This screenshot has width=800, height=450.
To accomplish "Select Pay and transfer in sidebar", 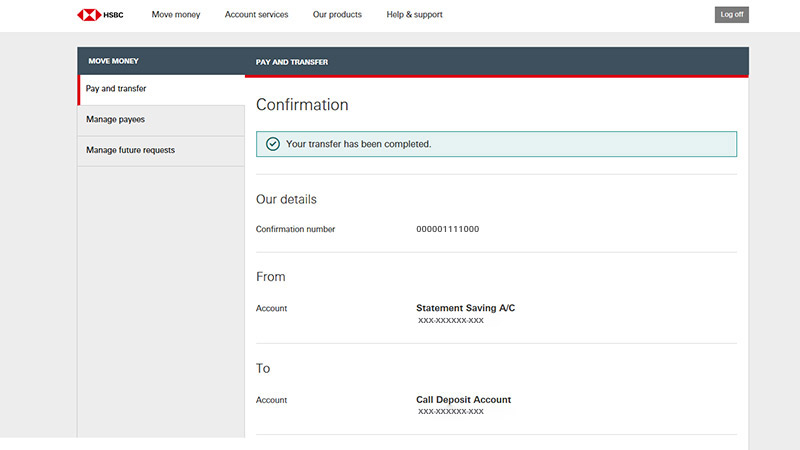I will (x=161, y=89).
